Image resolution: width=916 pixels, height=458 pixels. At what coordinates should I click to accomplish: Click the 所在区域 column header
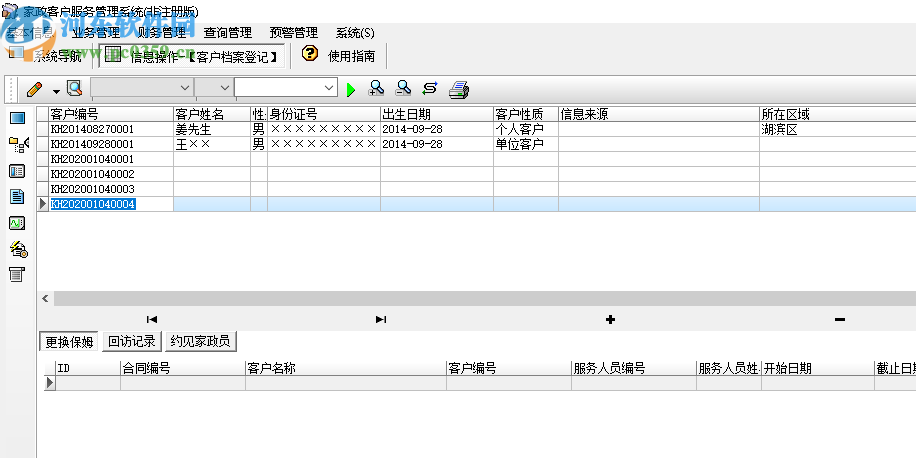coord(838,113)
